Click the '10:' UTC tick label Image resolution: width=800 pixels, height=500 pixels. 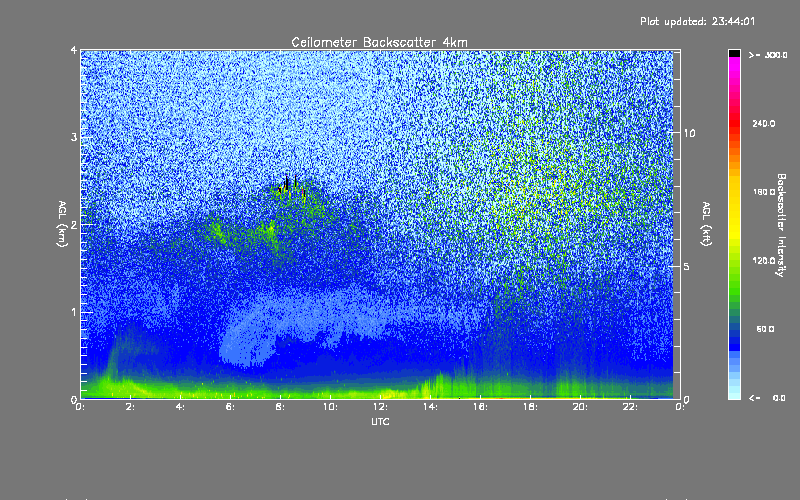(330, 407)
